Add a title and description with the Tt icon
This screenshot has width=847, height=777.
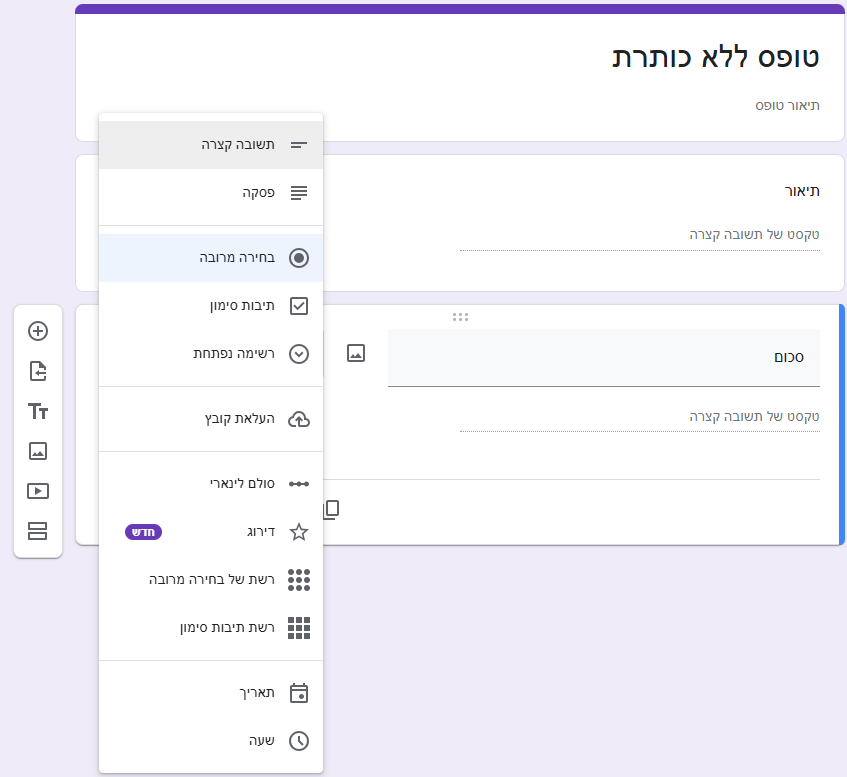(x=37, y=411)
